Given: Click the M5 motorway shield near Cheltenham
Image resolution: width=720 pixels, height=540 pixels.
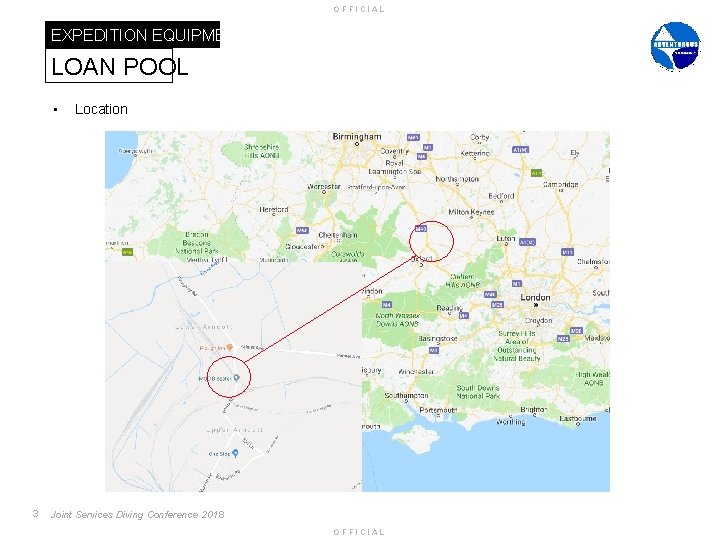Looking at the screenshot, I should click(x=302, y=230).
